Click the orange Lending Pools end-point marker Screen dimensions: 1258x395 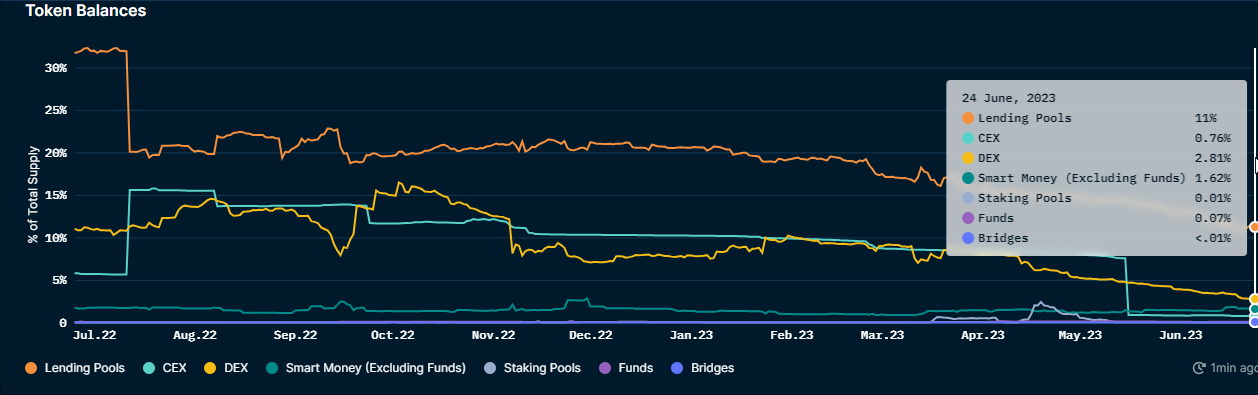pyautogui.click(x=1254, y=227)
